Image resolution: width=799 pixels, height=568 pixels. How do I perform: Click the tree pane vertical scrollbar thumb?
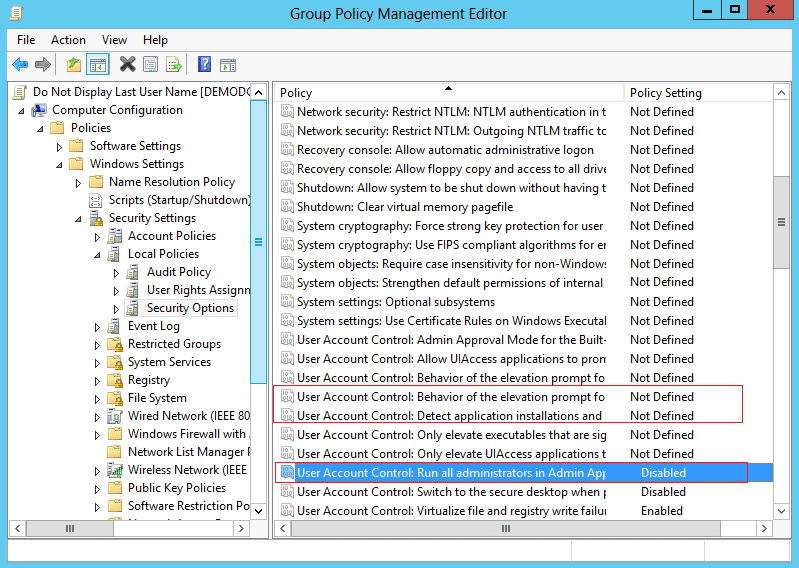(258, 242)
